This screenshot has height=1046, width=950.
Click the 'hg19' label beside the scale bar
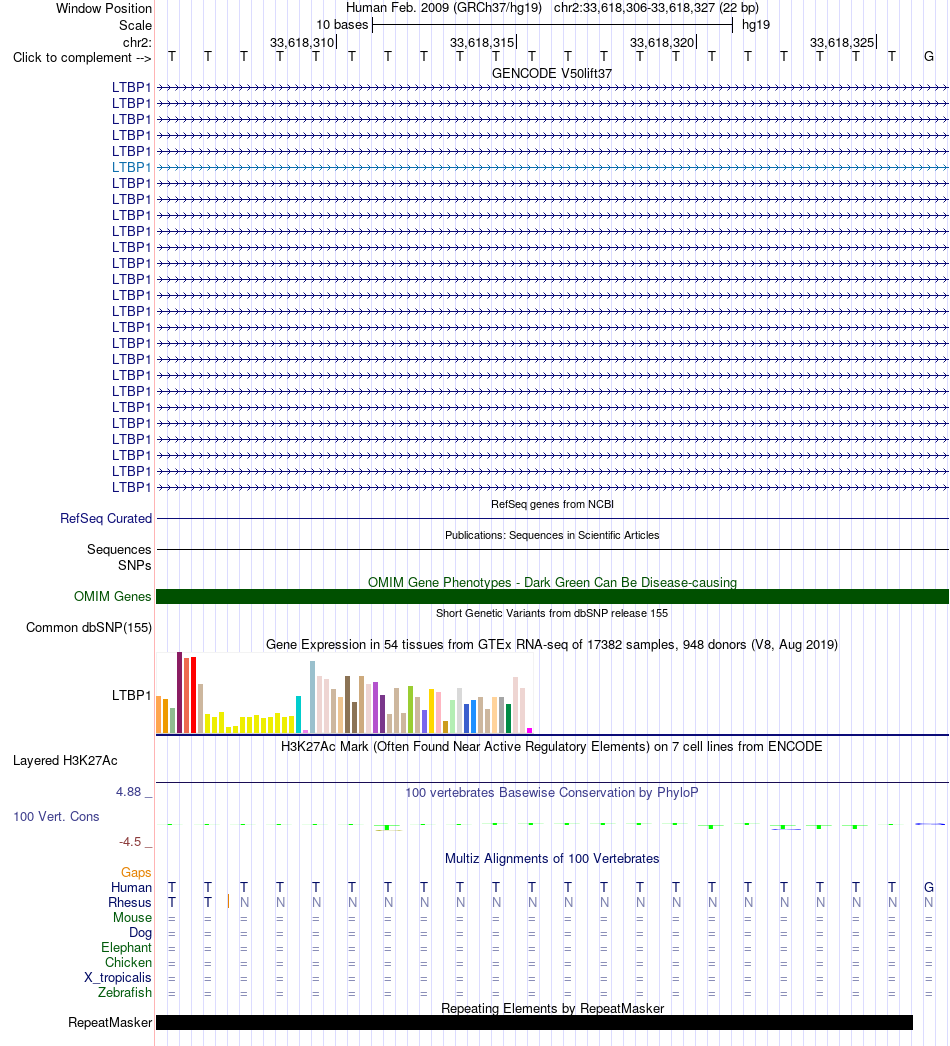756,25
